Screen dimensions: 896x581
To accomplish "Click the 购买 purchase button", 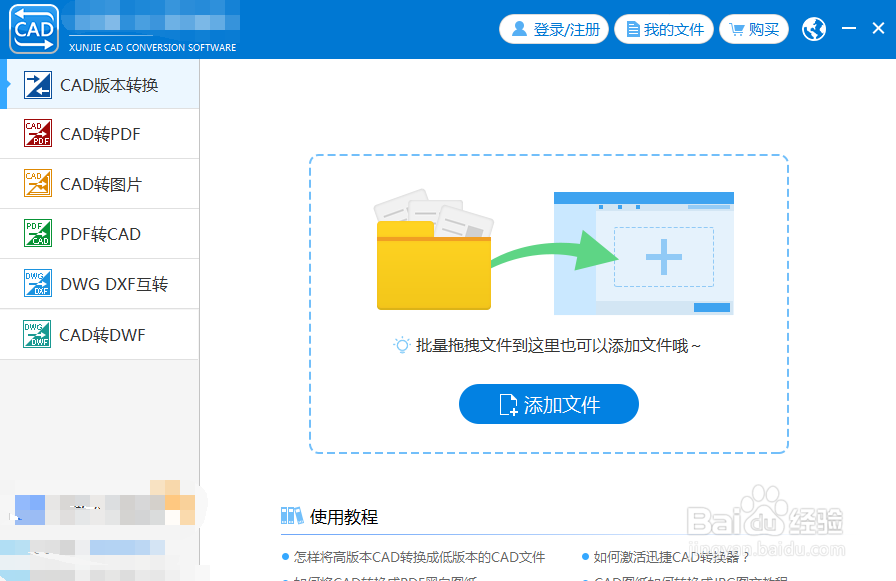I will point(754,29).
